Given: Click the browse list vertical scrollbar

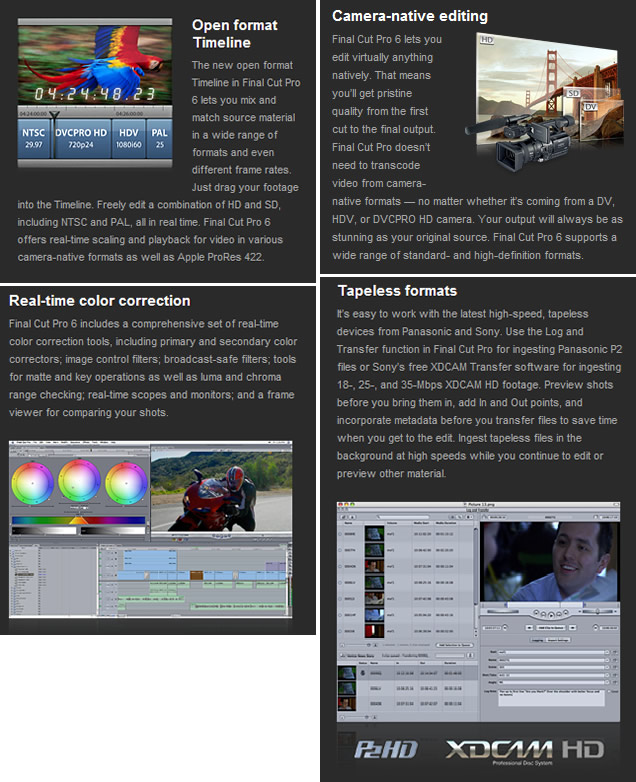Looking at the screenshot, I should pos(476,583).
